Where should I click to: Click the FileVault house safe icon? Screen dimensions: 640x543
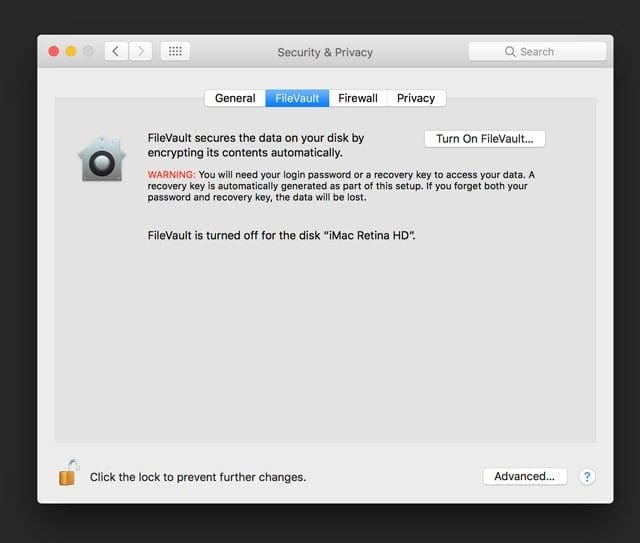[102, 159]
